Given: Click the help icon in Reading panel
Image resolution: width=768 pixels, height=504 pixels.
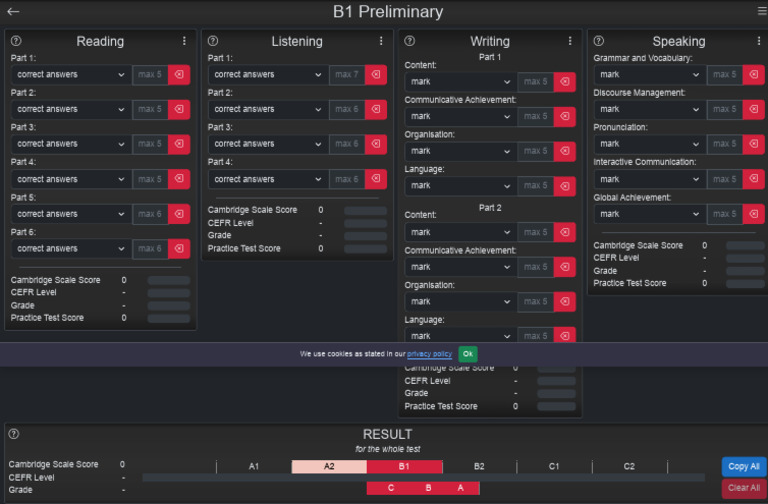Looking at the screenshot, I should [x=16, y=41].
